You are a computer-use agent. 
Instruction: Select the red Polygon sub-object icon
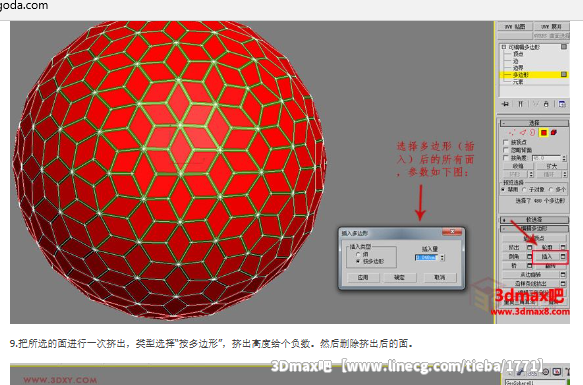click(544, 132)
